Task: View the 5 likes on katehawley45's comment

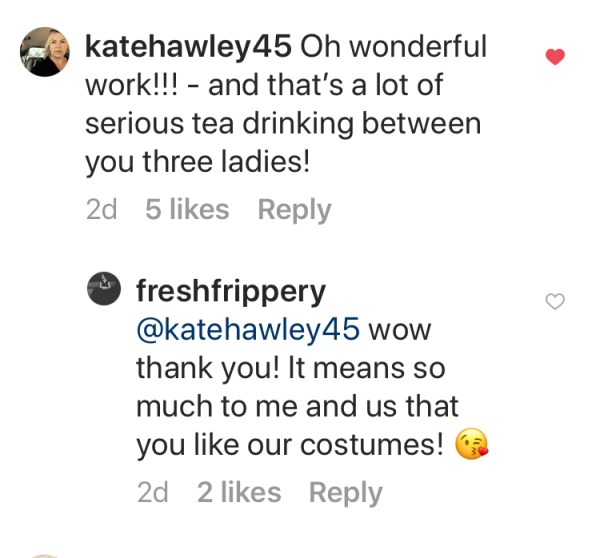Action: [x=187, y=210]
